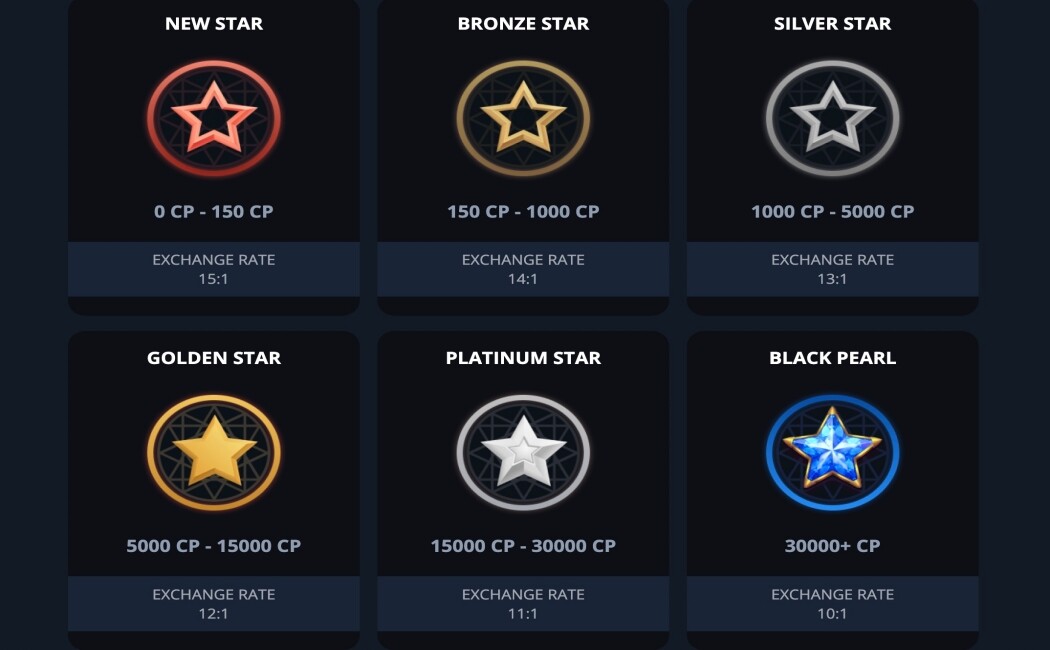Screen dimensions: 1050x650
Task: Select the 1000 CP - 5000 CP text
Action: (832, 212)
